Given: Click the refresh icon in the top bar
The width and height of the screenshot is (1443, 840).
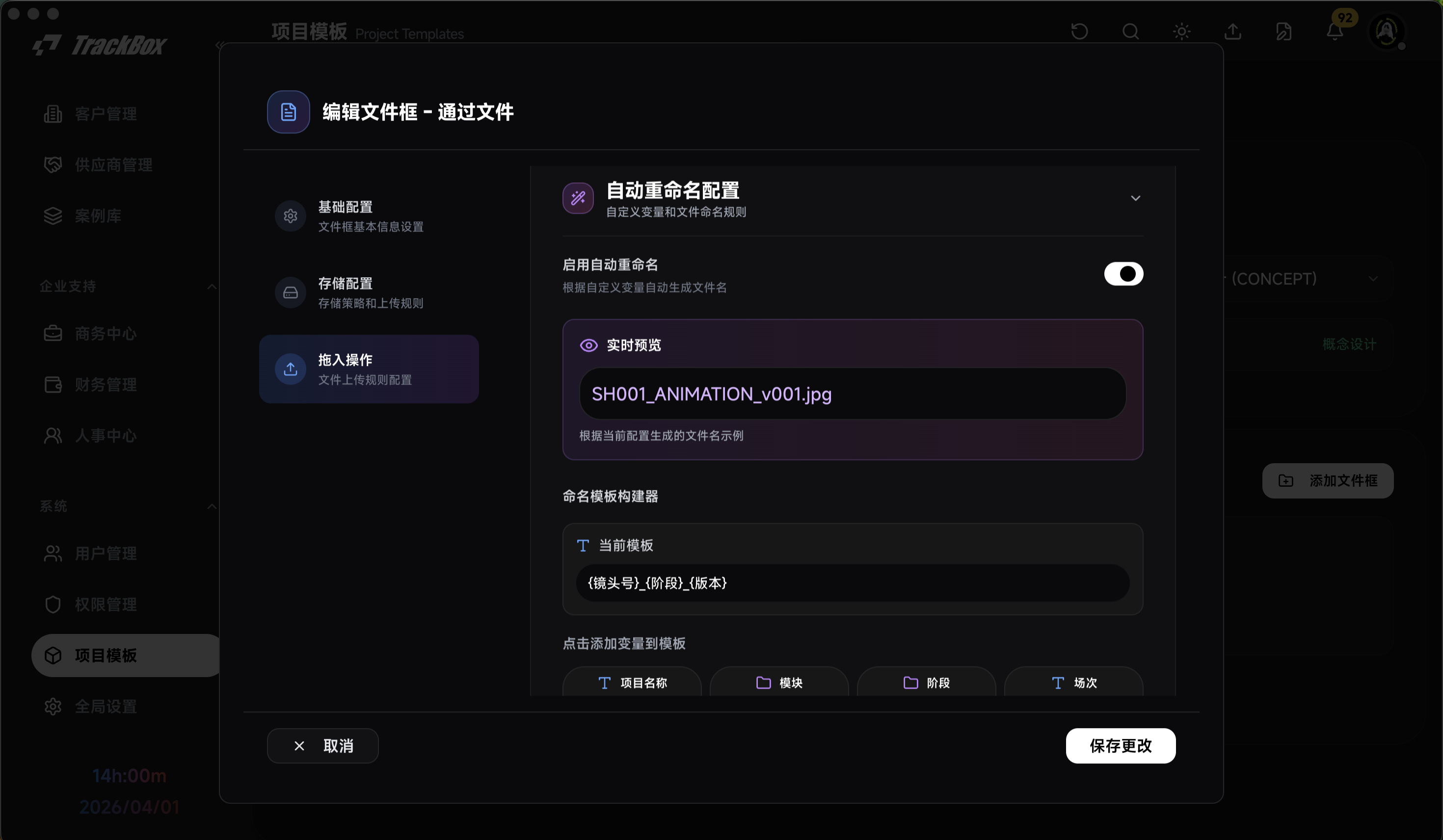Looking at the screenshot, I should coord(1079,31).
